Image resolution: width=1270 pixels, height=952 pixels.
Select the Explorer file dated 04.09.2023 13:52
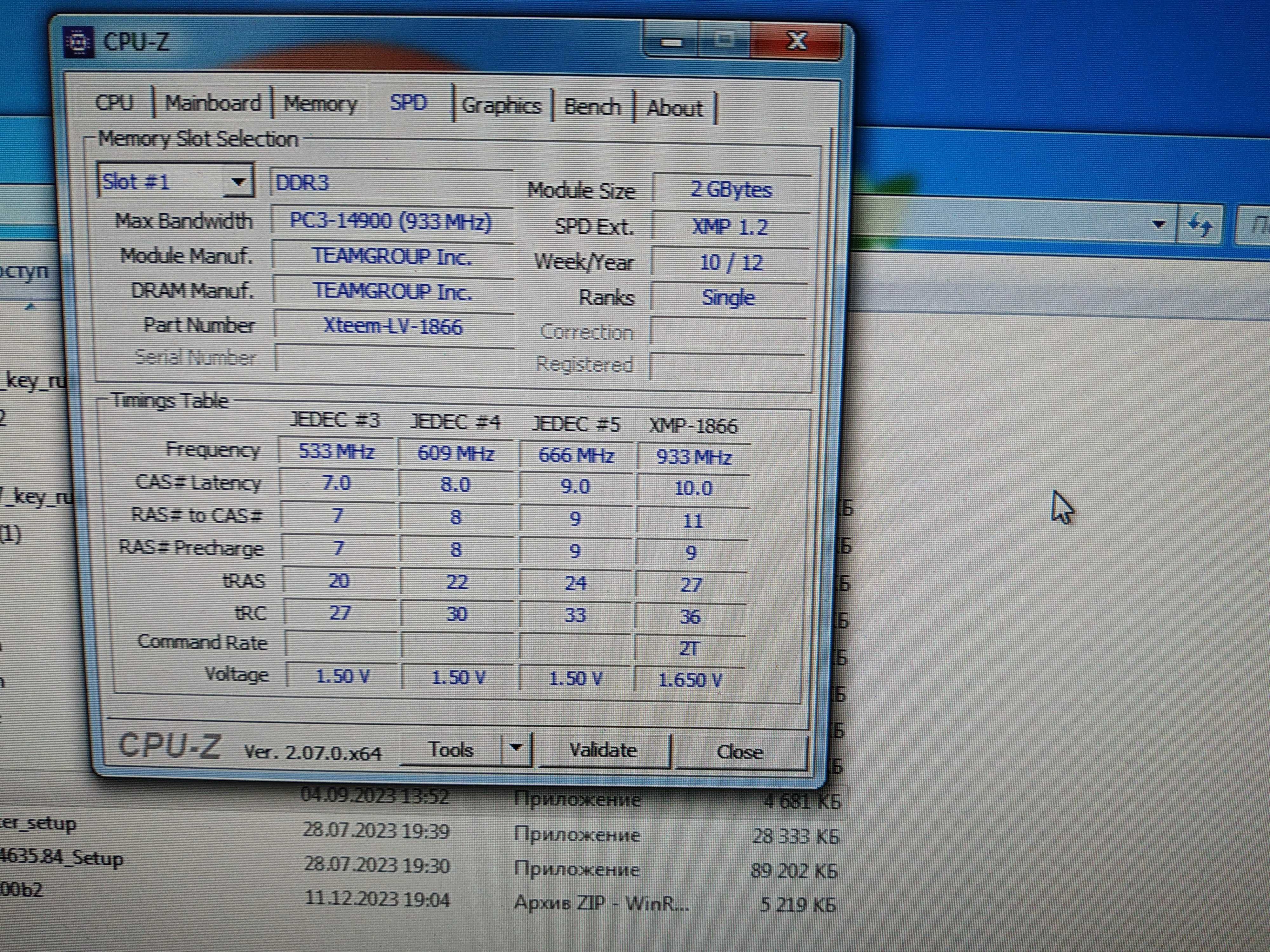pyautogui.click(x=375, y=797)
